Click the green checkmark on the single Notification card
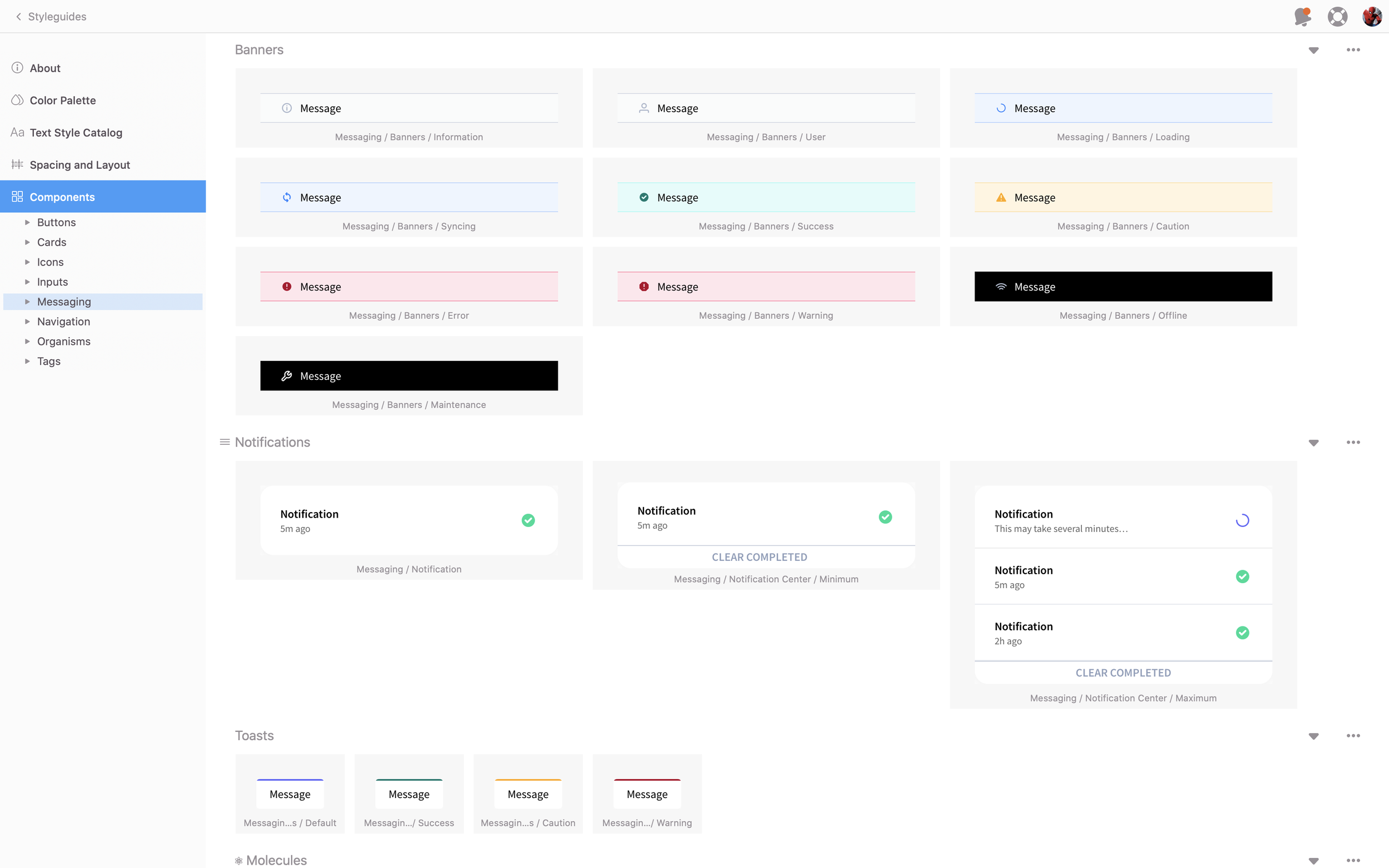1389x868 pixels. (528, 520)
